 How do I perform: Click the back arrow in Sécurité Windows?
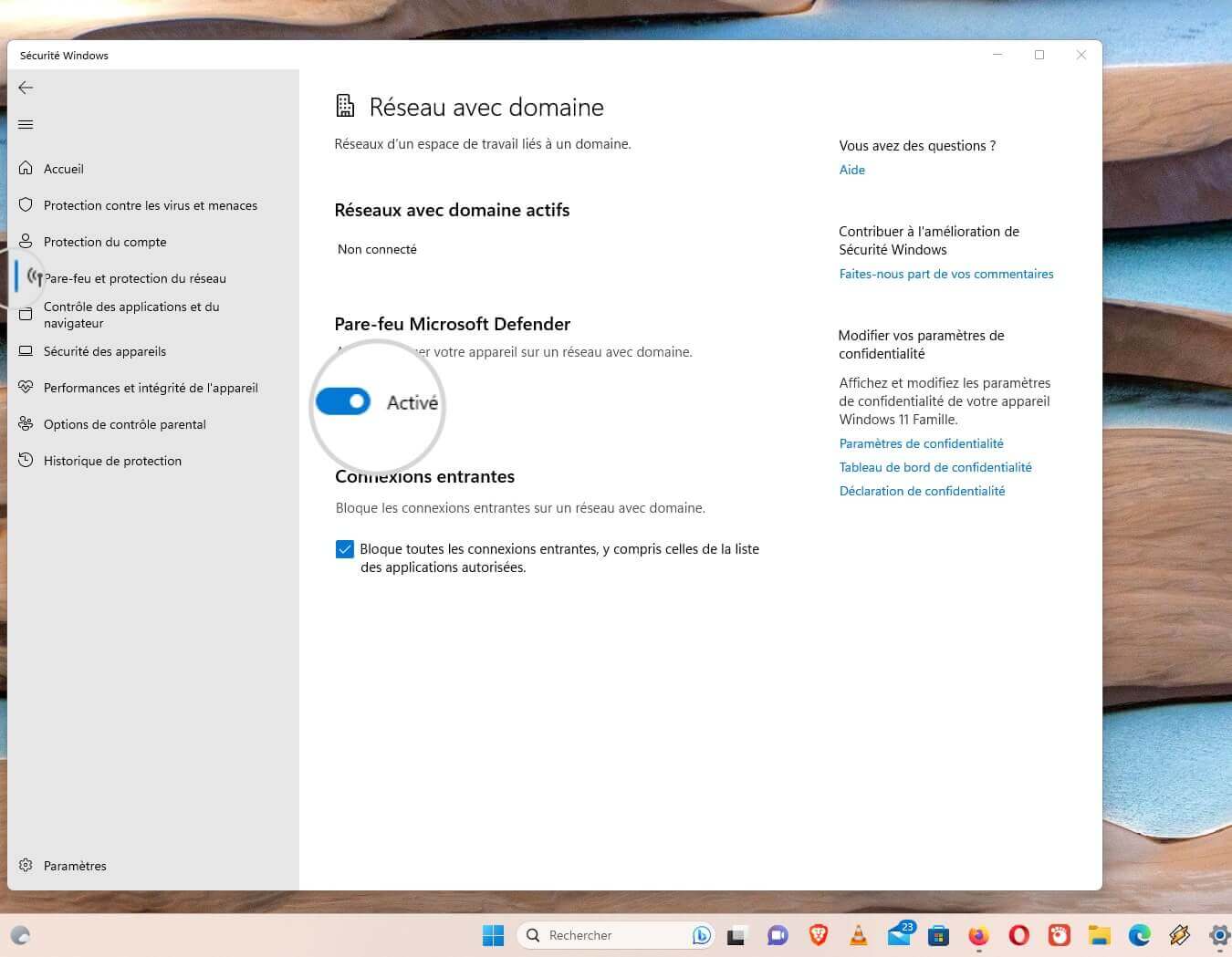pos(26,88)
